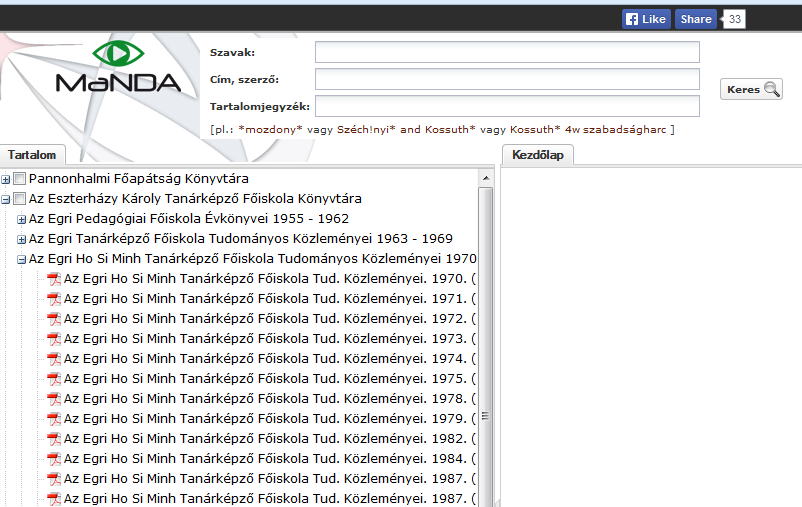Open Ho Si Minh Tud. Közleményei 1974 document
This screenshot has height=507, width=802.
270,359
